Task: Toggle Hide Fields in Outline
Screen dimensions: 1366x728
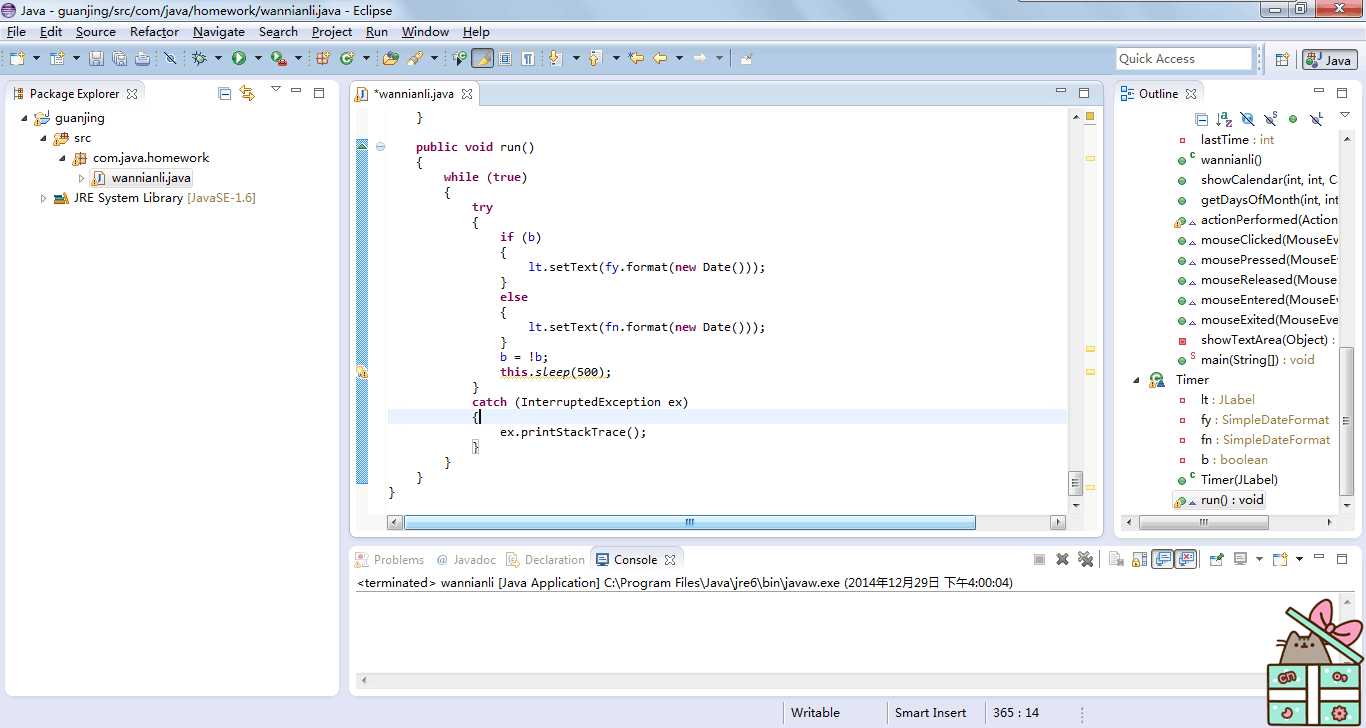Action: point(1247,119)
